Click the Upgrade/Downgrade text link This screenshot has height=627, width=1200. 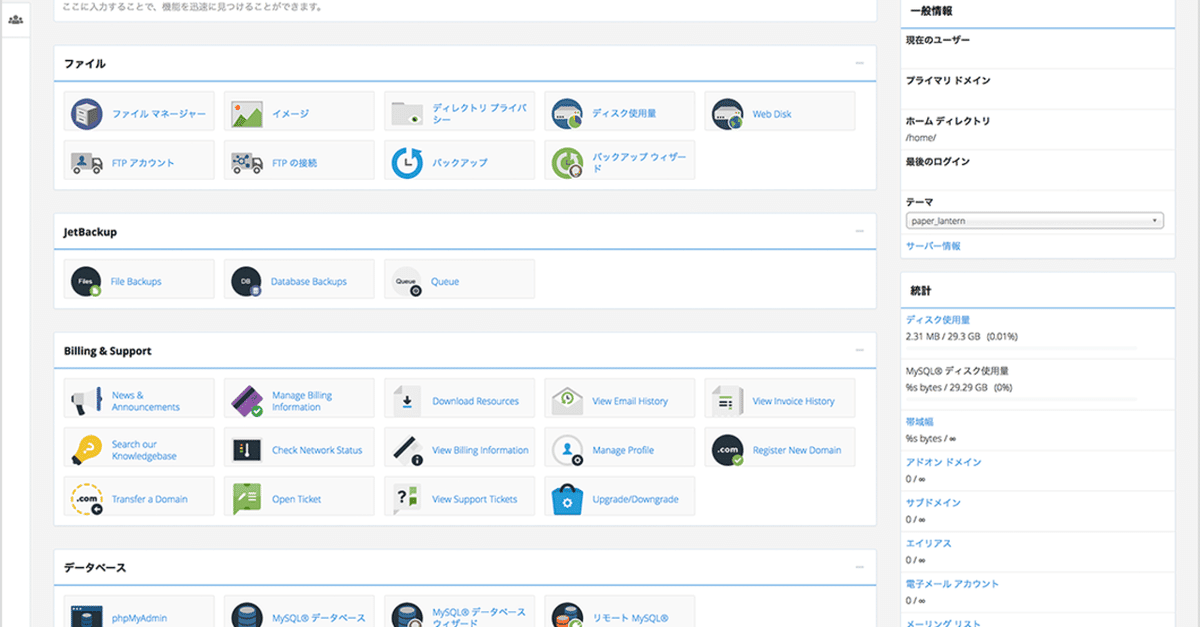click(x=635, y=499)
